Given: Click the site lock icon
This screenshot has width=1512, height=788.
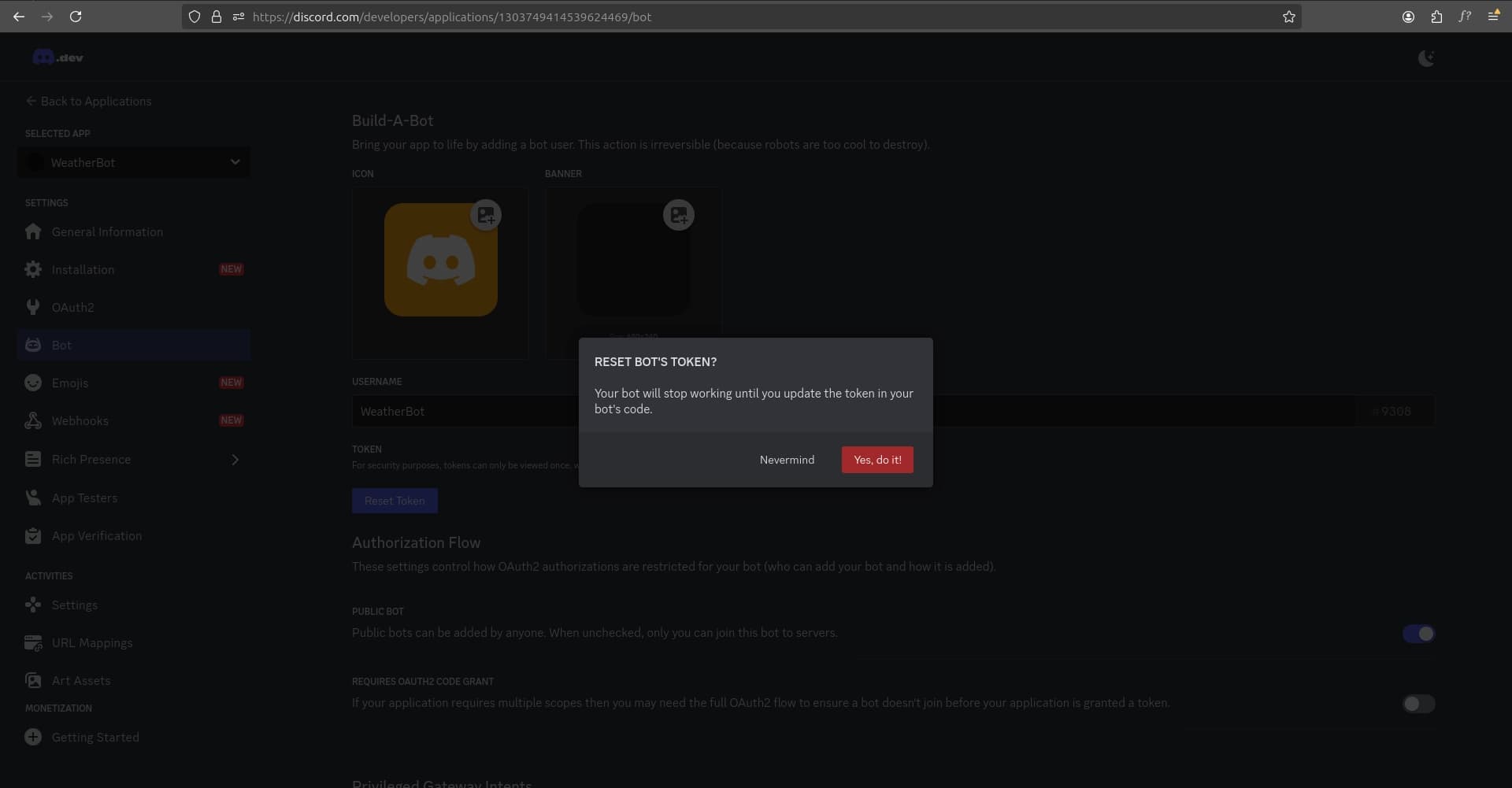Looking at the screenshot, I should point(217,17).
